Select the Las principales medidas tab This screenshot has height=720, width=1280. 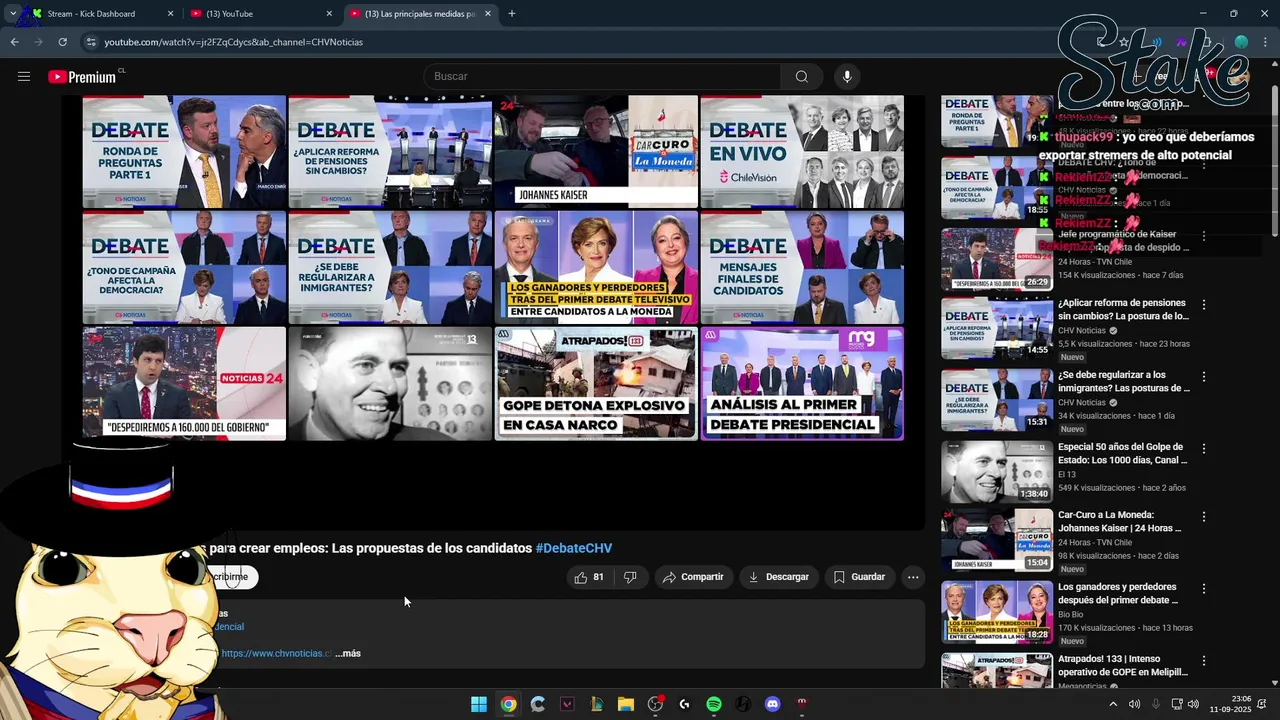[x=420, y=14]
